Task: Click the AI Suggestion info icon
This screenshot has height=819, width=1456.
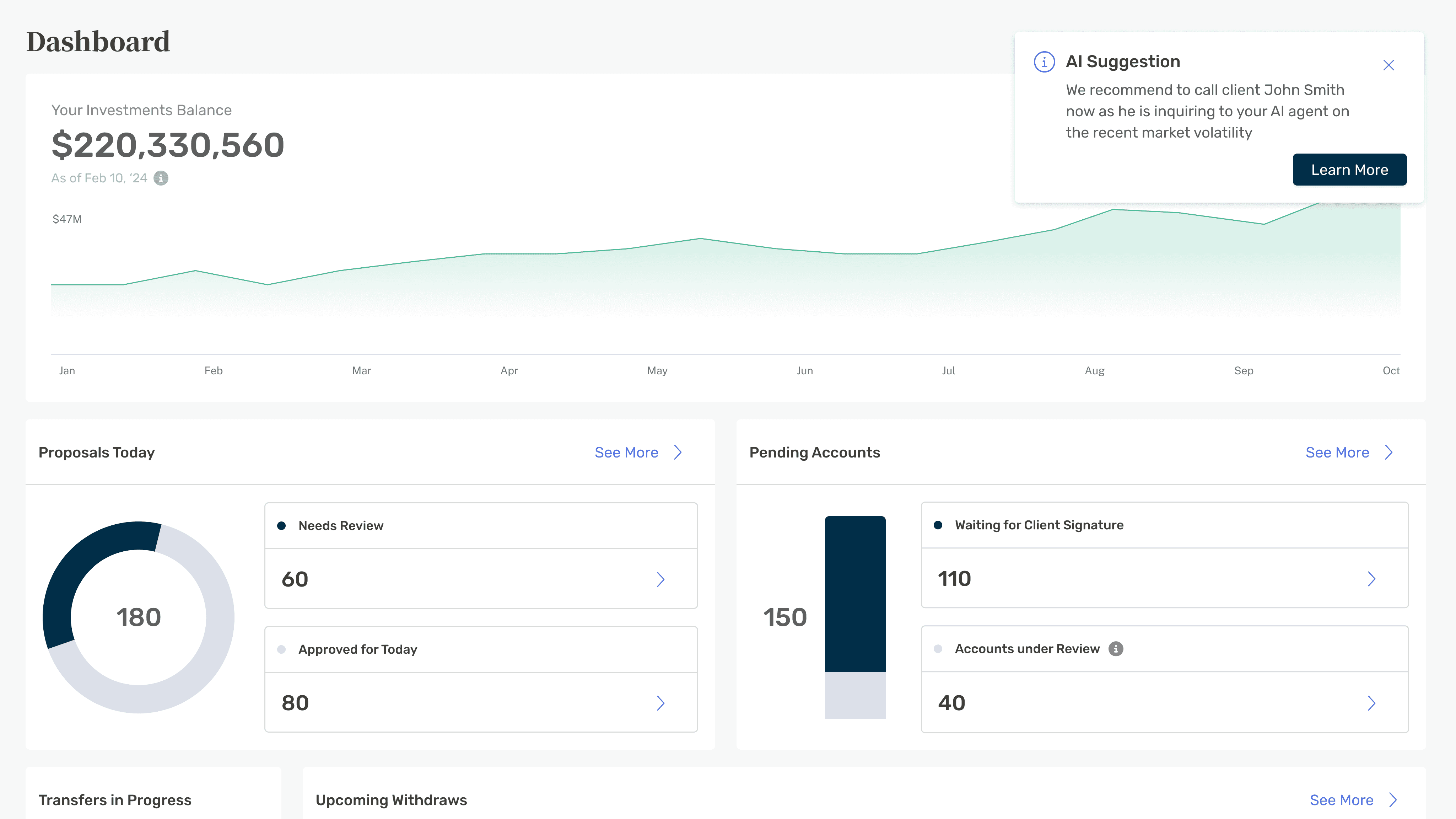Action: pos(1044,61)
